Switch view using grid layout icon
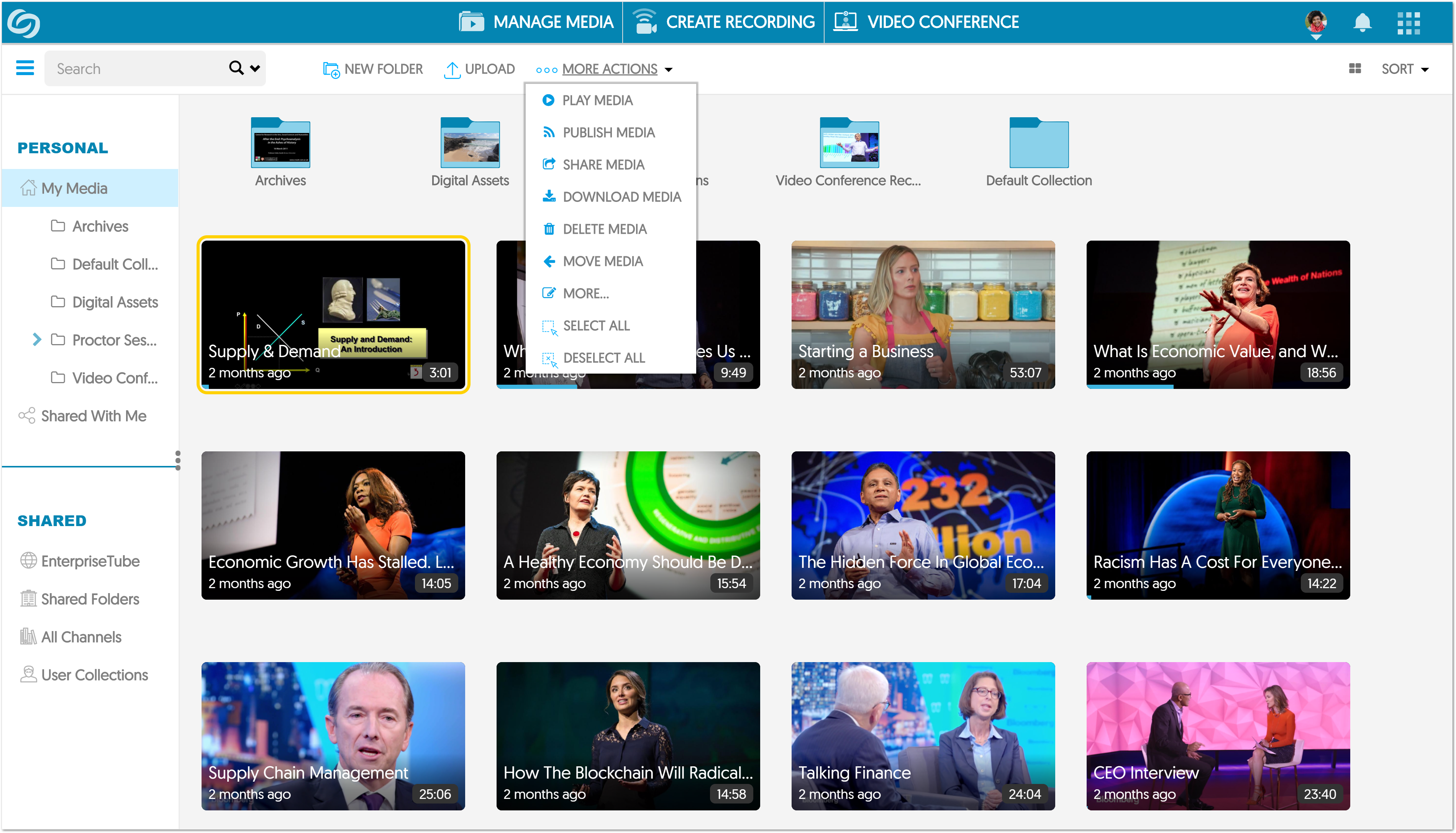Image resolution: width=1456 pixels, height=833 pixels. point(1355,69)
